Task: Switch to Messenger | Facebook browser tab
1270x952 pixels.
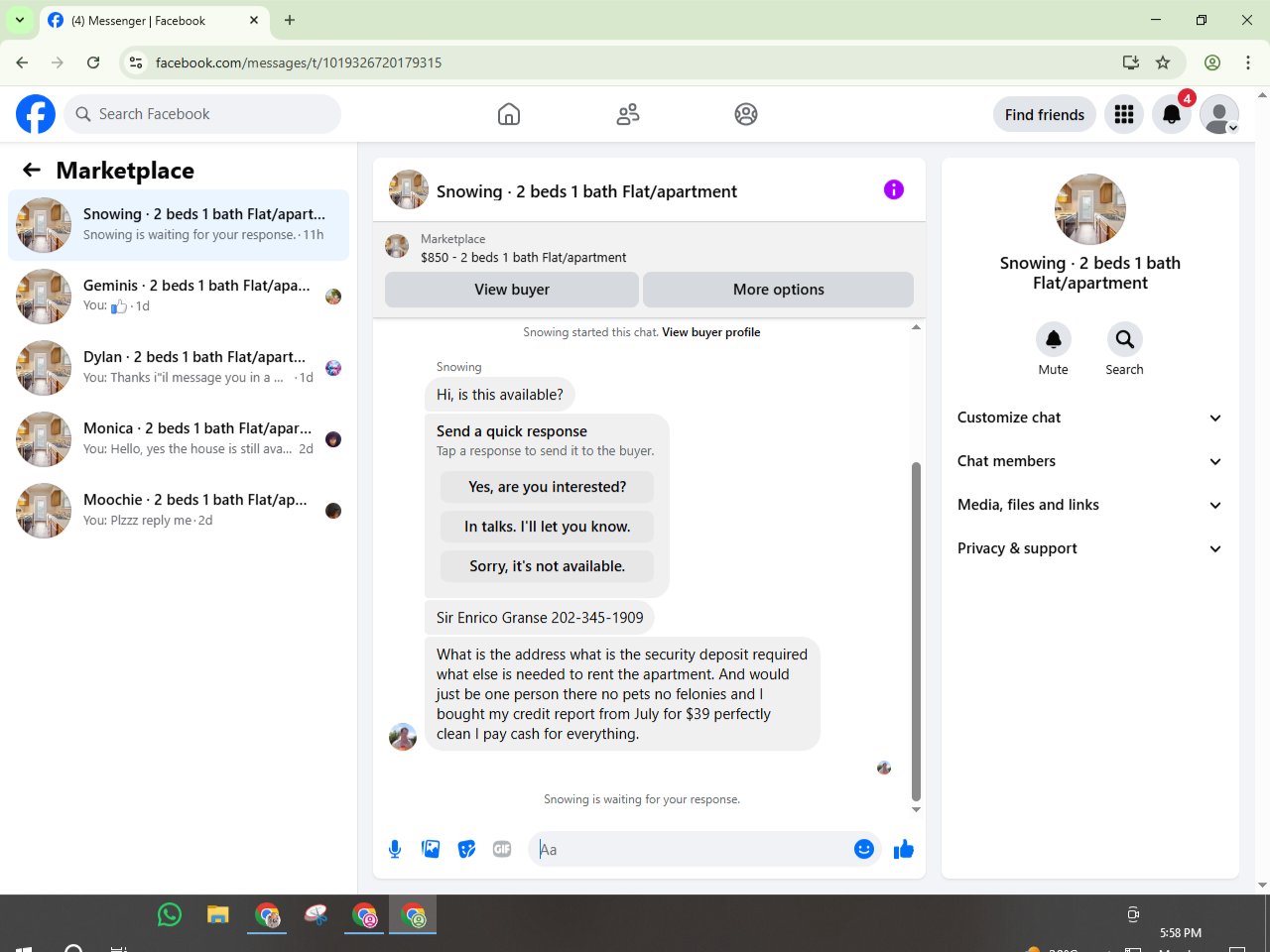Action: tap(154, 20)
